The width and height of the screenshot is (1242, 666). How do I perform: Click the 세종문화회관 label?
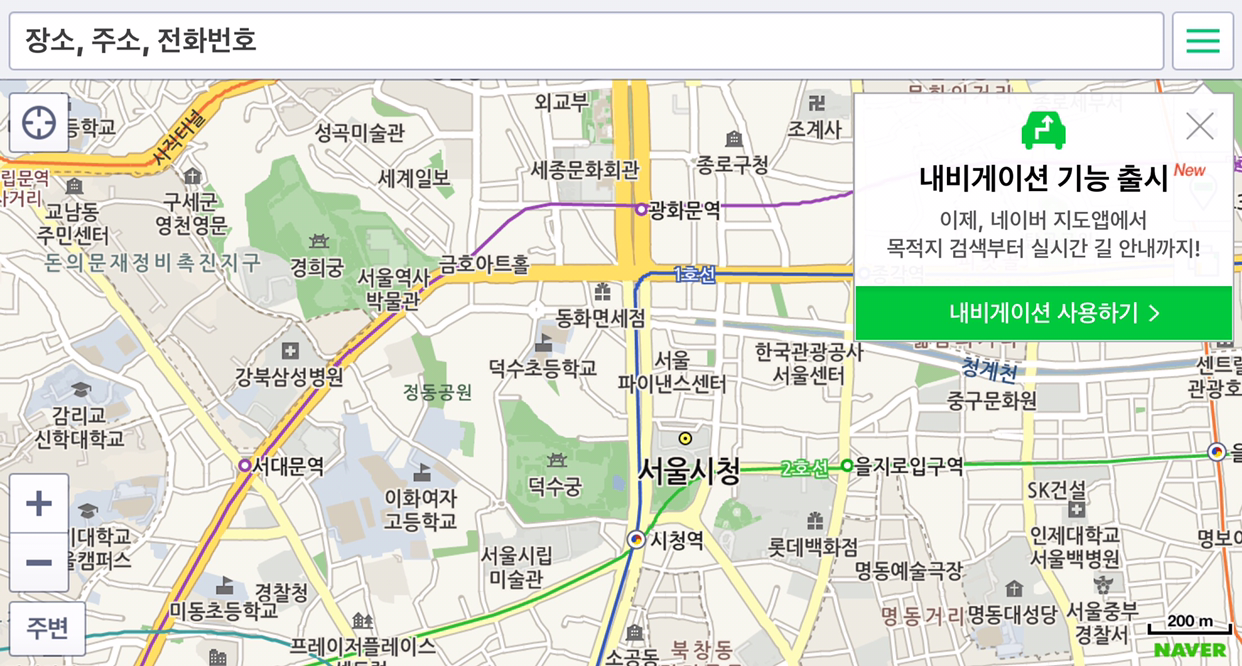coord(585,170)
